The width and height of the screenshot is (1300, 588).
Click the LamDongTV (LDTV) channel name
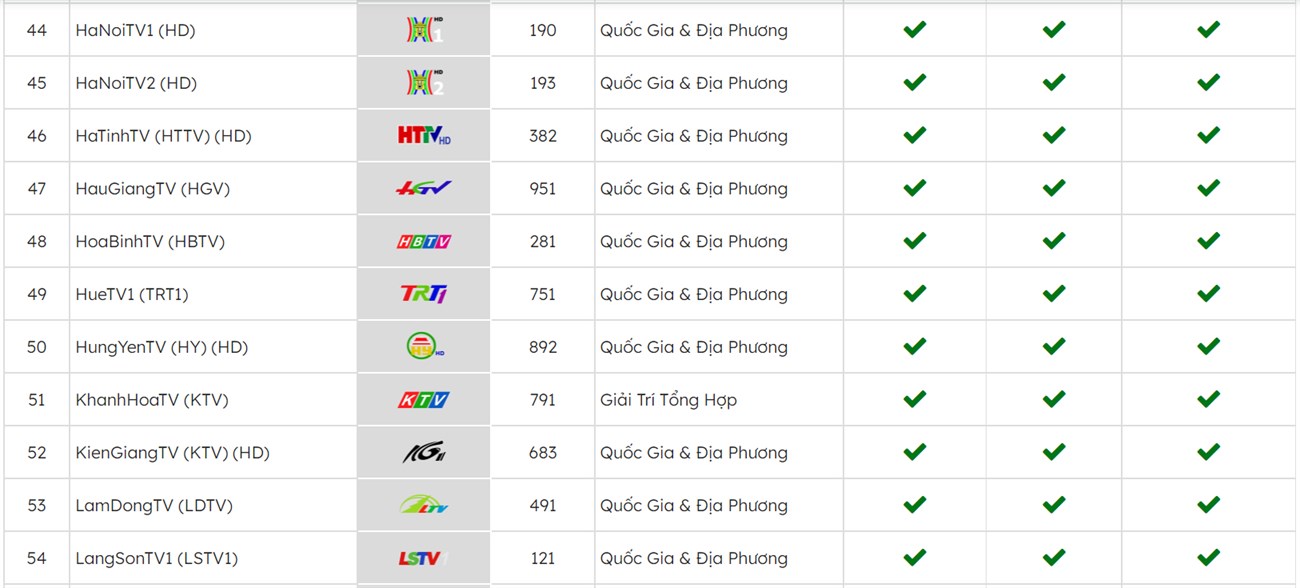[154, 506]
